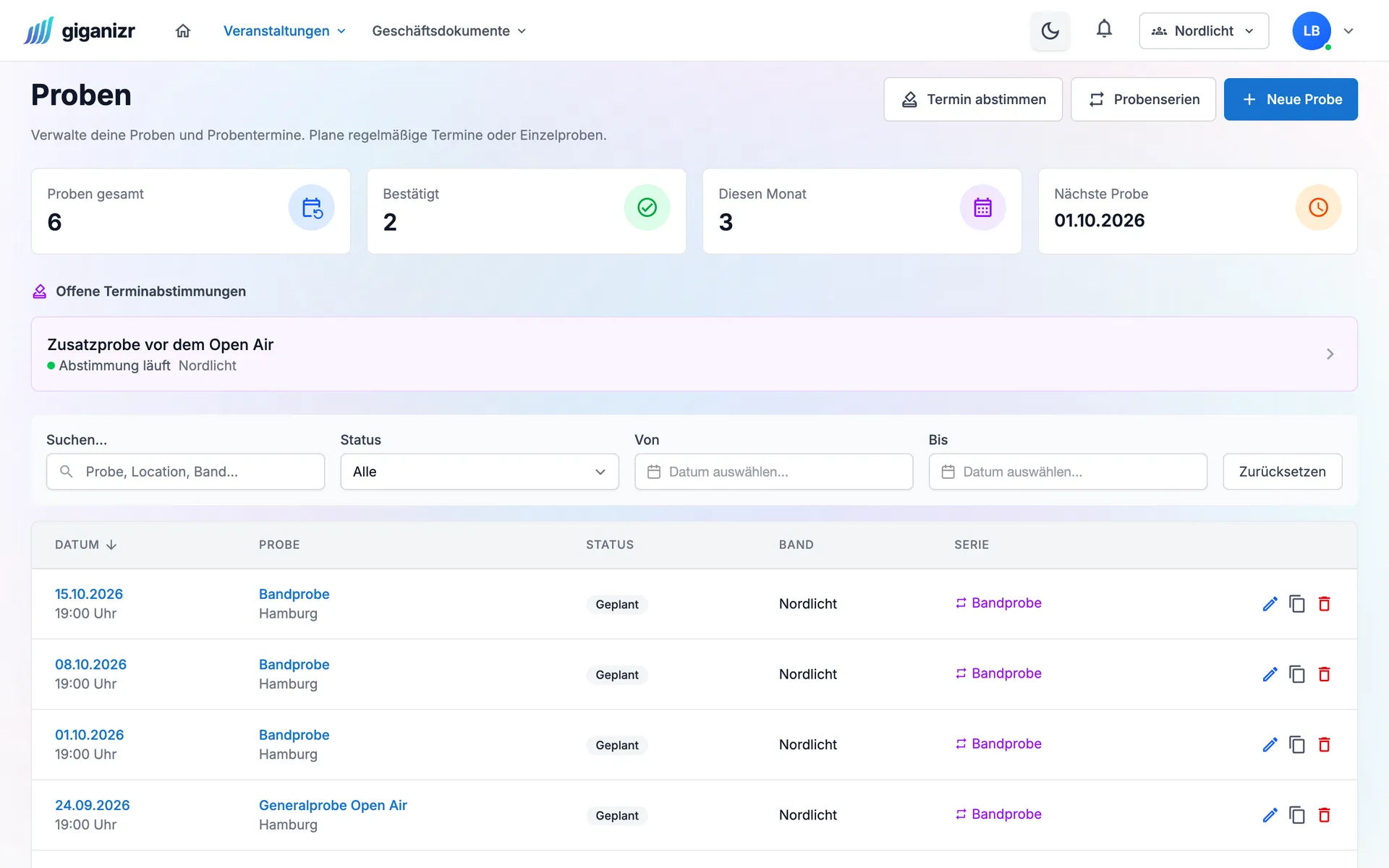Delete the 01.10.2026 rehearsal
1389x868 pixels.
point(1325,744)
